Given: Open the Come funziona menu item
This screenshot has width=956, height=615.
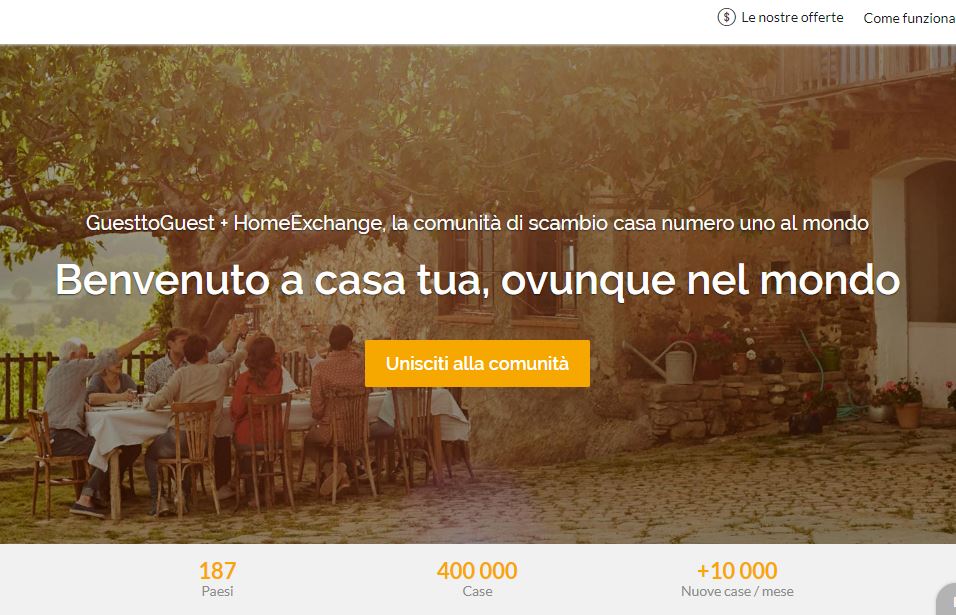Looking at the screenshot, I should [909, 18].
